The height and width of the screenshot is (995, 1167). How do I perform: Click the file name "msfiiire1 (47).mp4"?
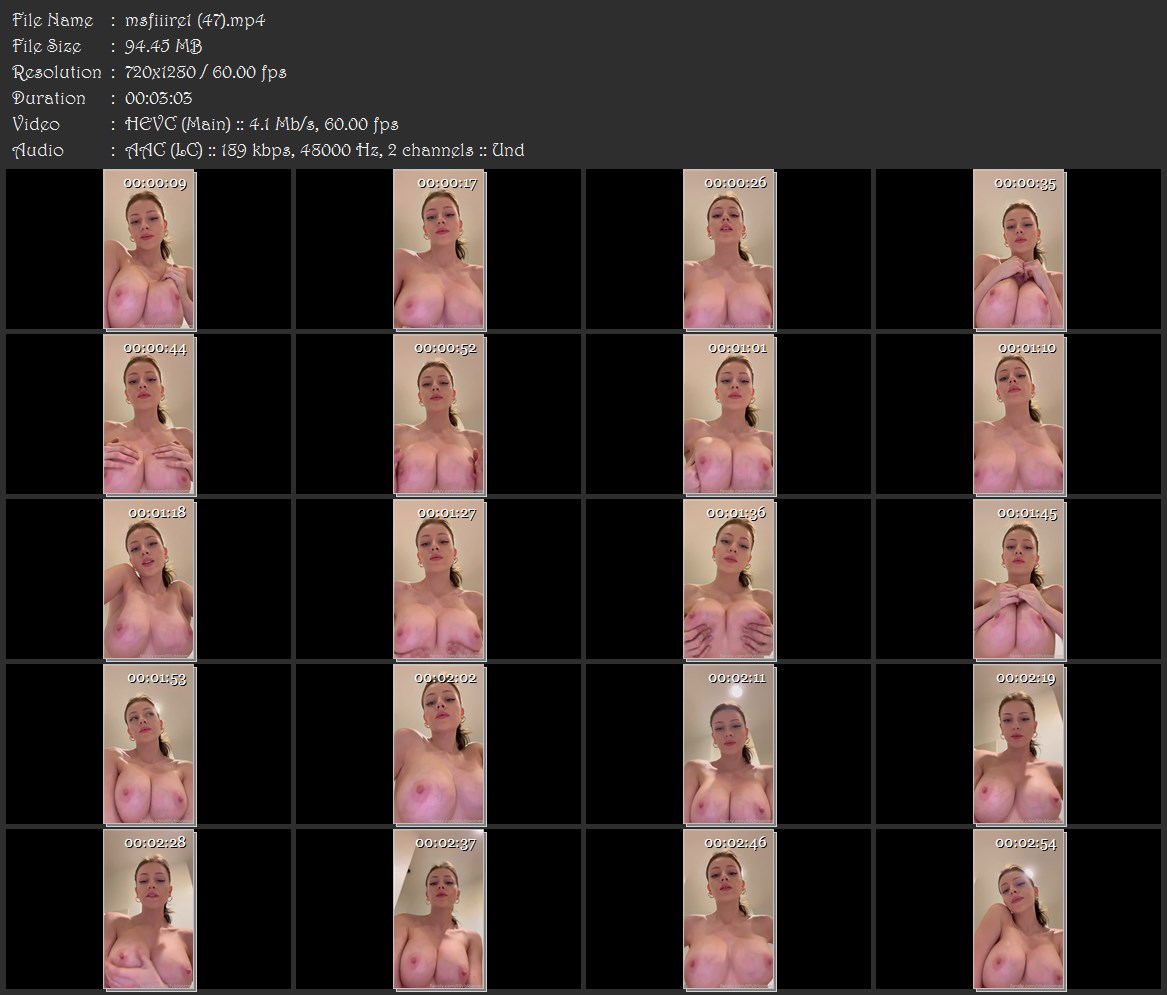[195, 20]
